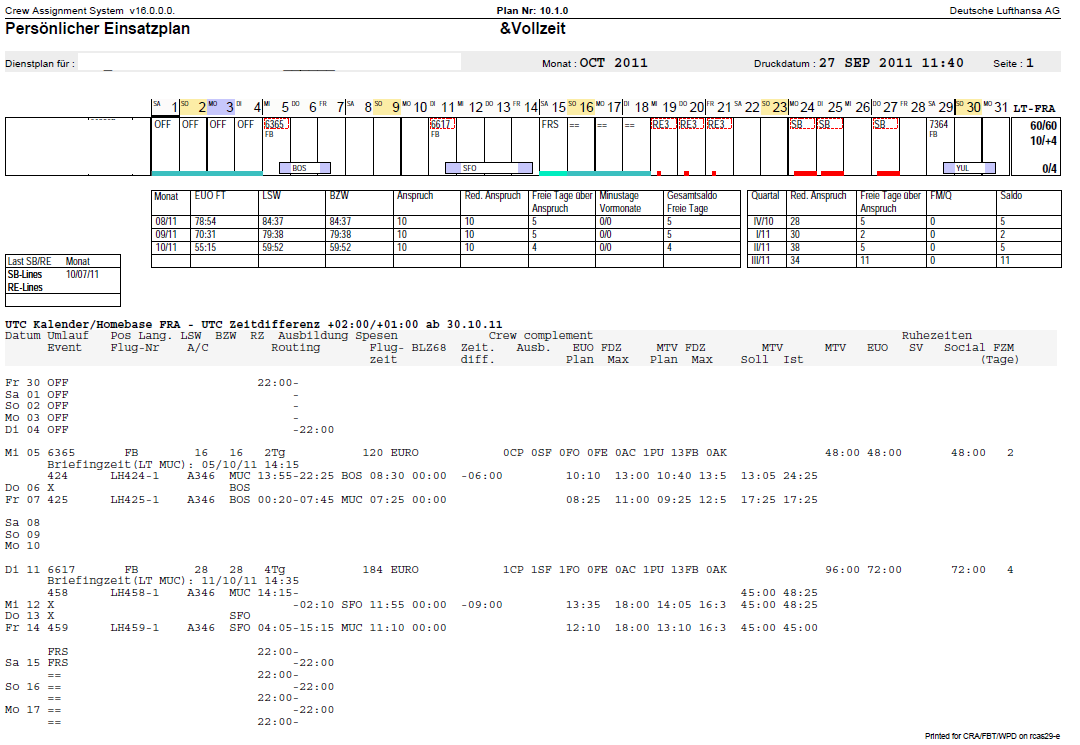Click the SB standby block on day 24
The height and width of the screenshot is (745, 1080).
(x=801, y=125)
